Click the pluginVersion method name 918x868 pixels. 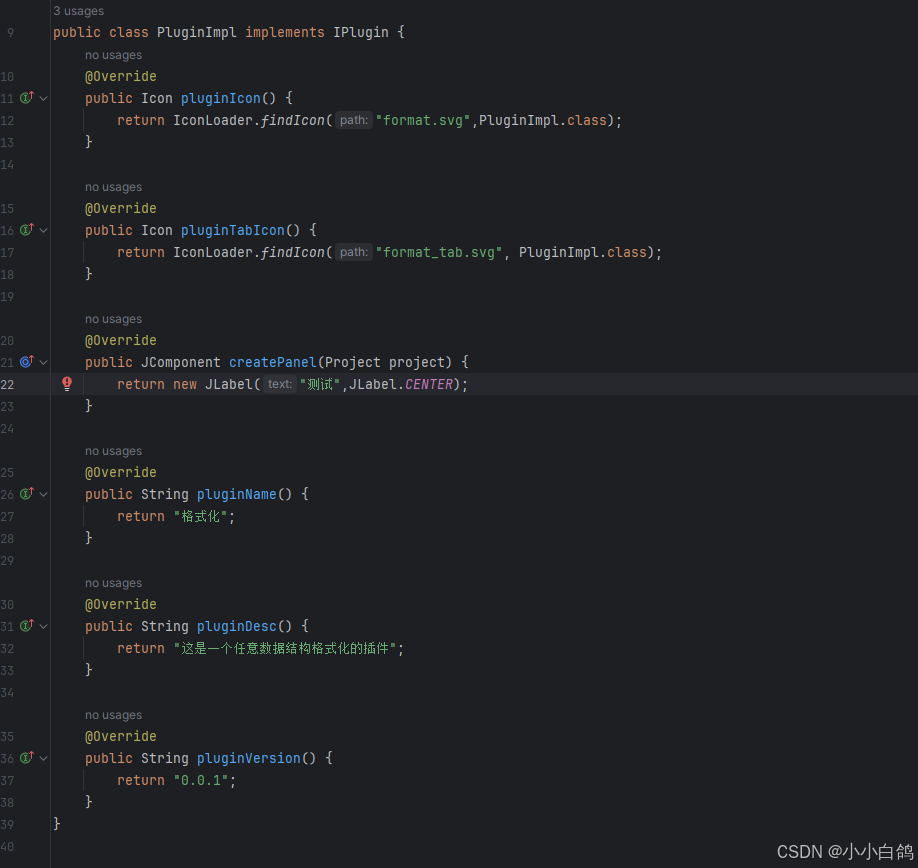click(x=249, y=758)
